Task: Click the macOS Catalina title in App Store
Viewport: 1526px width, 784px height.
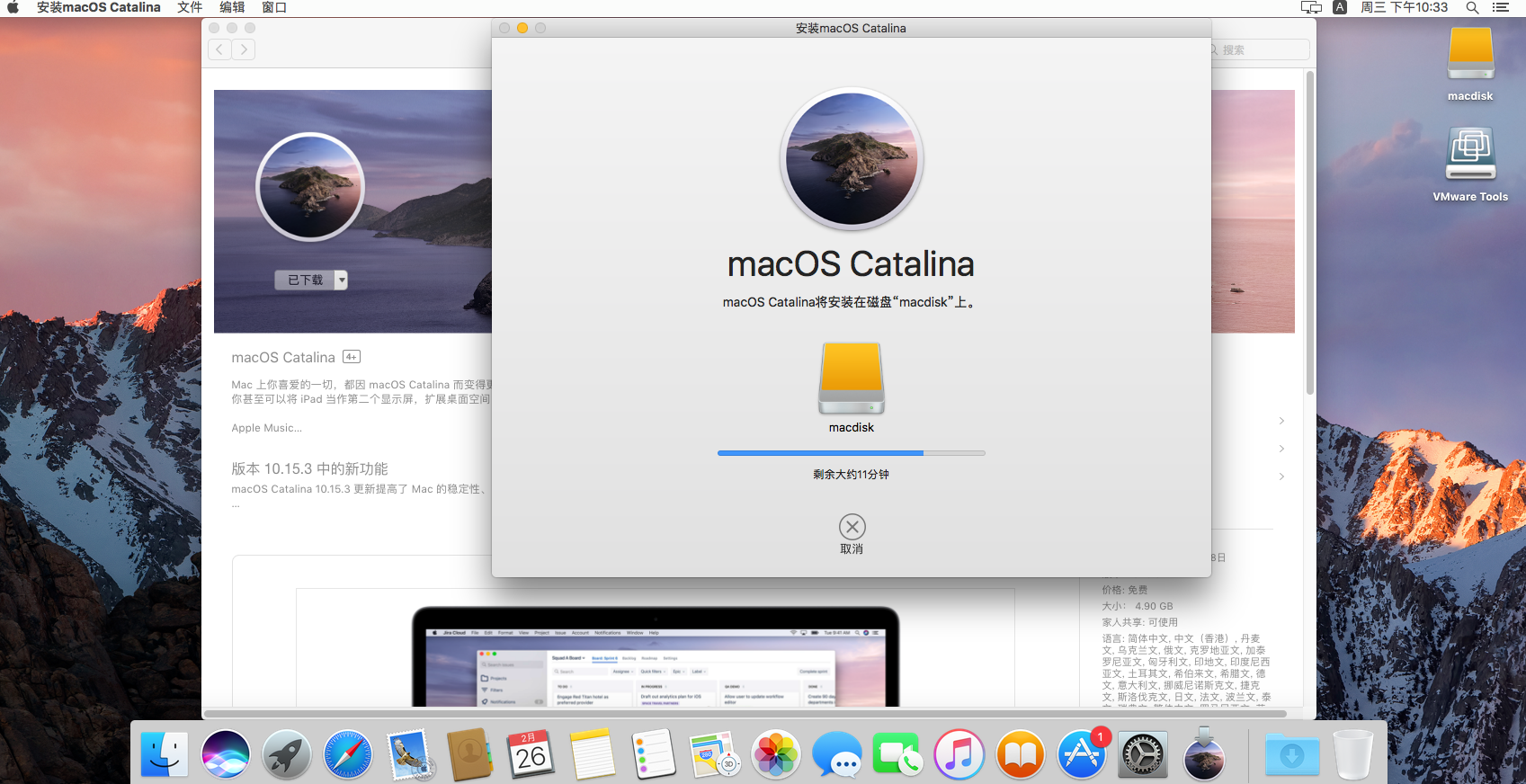Action: click(283, 357)
